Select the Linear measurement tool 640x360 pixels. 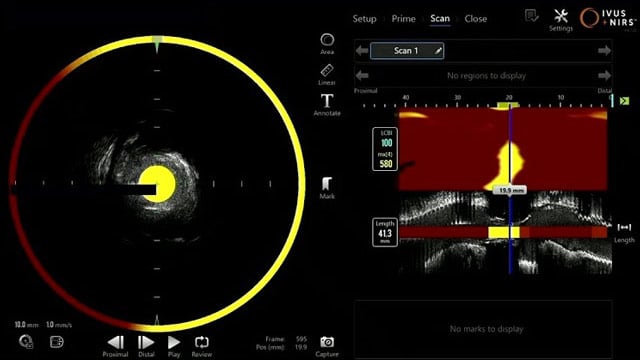(327, 74)
